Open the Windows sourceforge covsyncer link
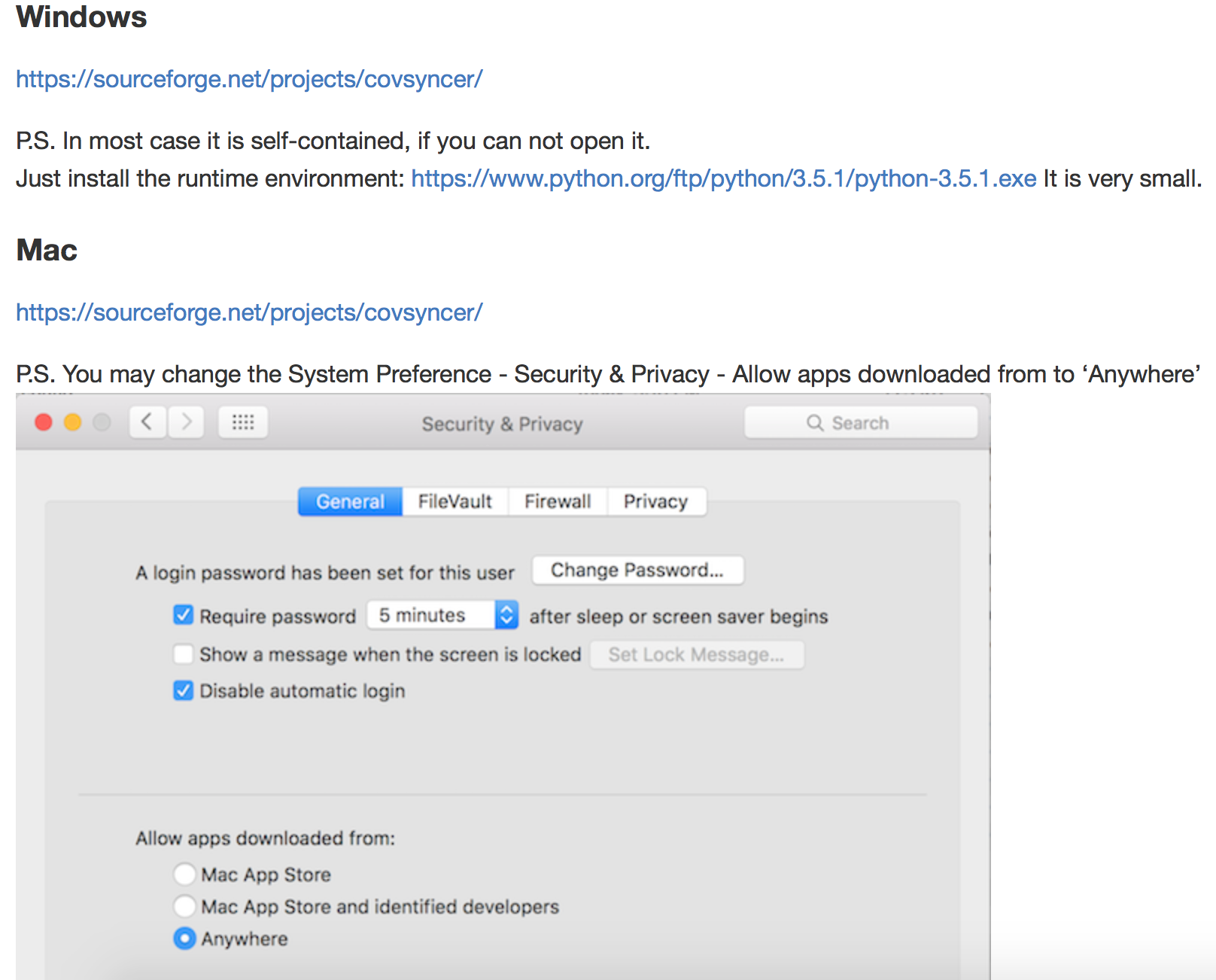 click(249, 79)
